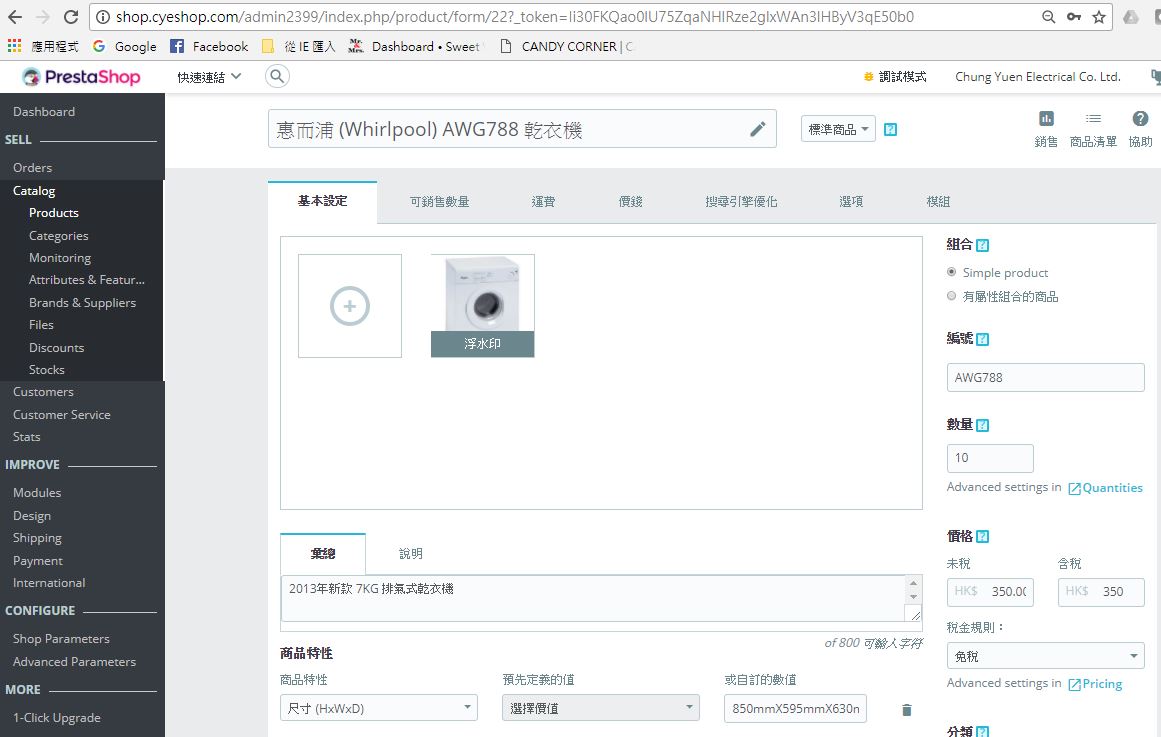Click the reference field AWG788
The width and height of the screenshot is (1161, 737).
pos(1045,377)
